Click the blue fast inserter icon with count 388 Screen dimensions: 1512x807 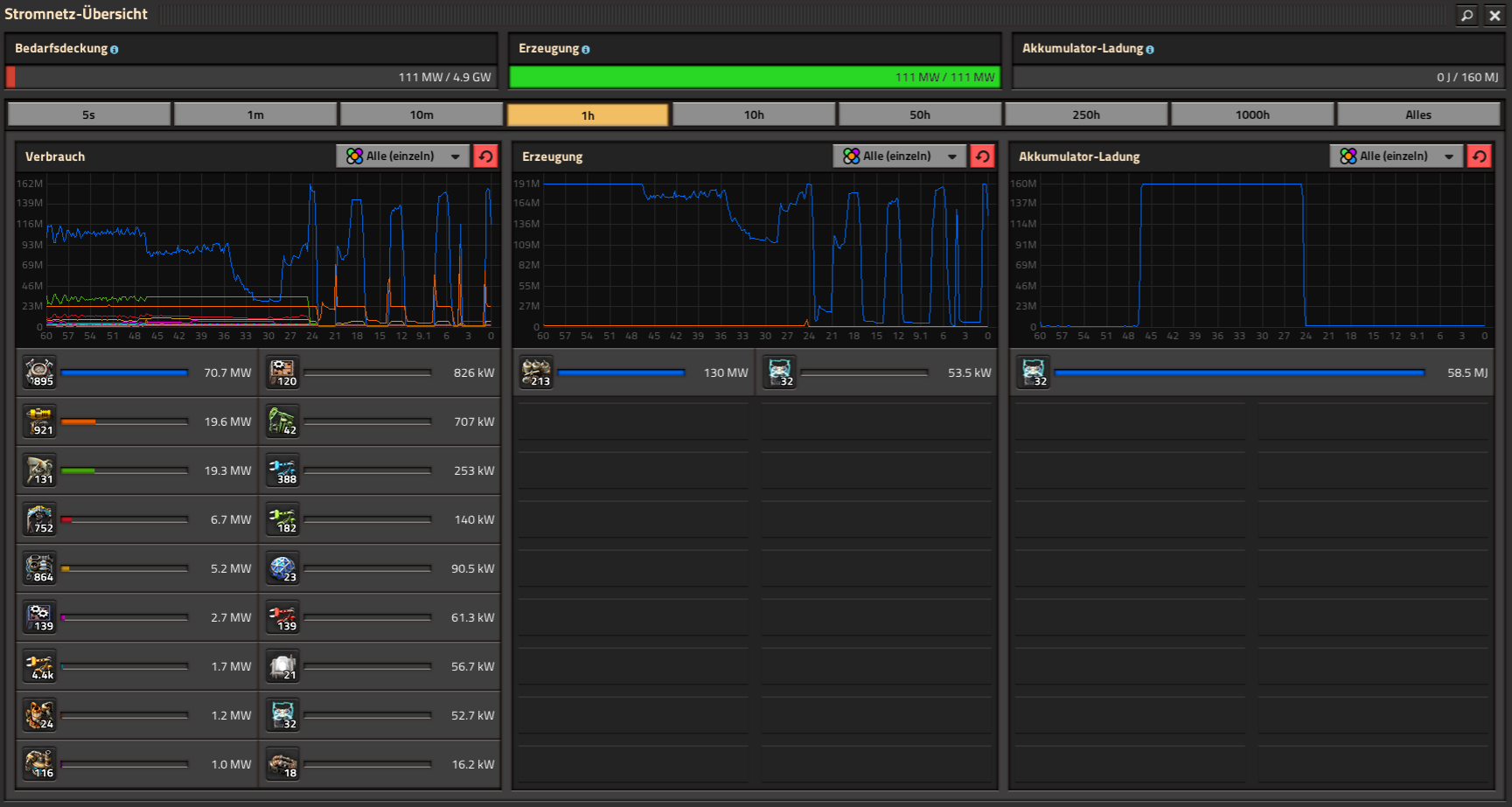pos(282,470)
